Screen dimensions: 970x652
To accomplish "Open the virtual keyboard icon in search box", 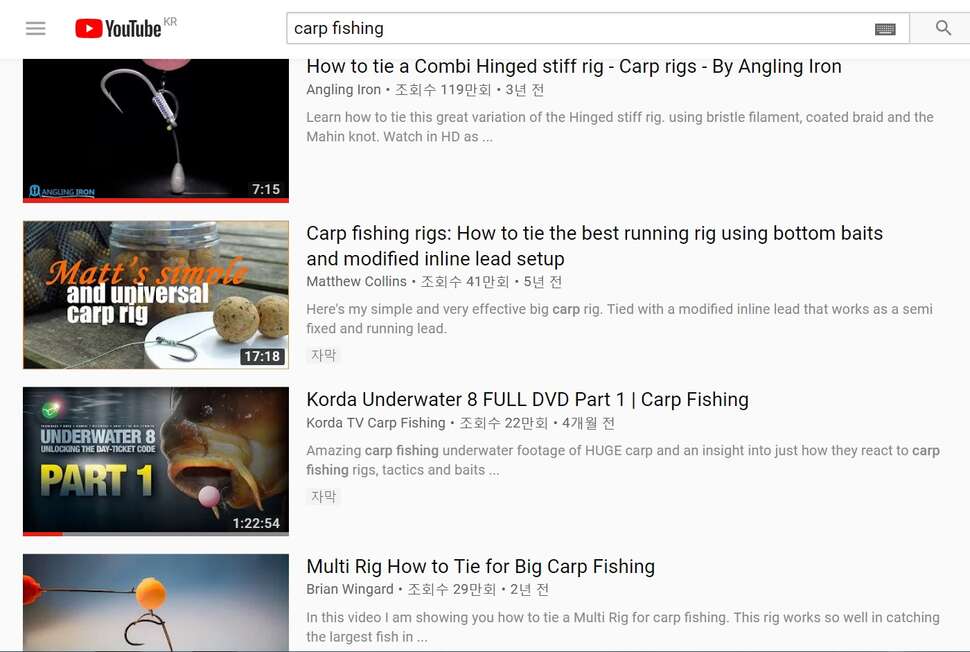I will (x=885, y=29).
